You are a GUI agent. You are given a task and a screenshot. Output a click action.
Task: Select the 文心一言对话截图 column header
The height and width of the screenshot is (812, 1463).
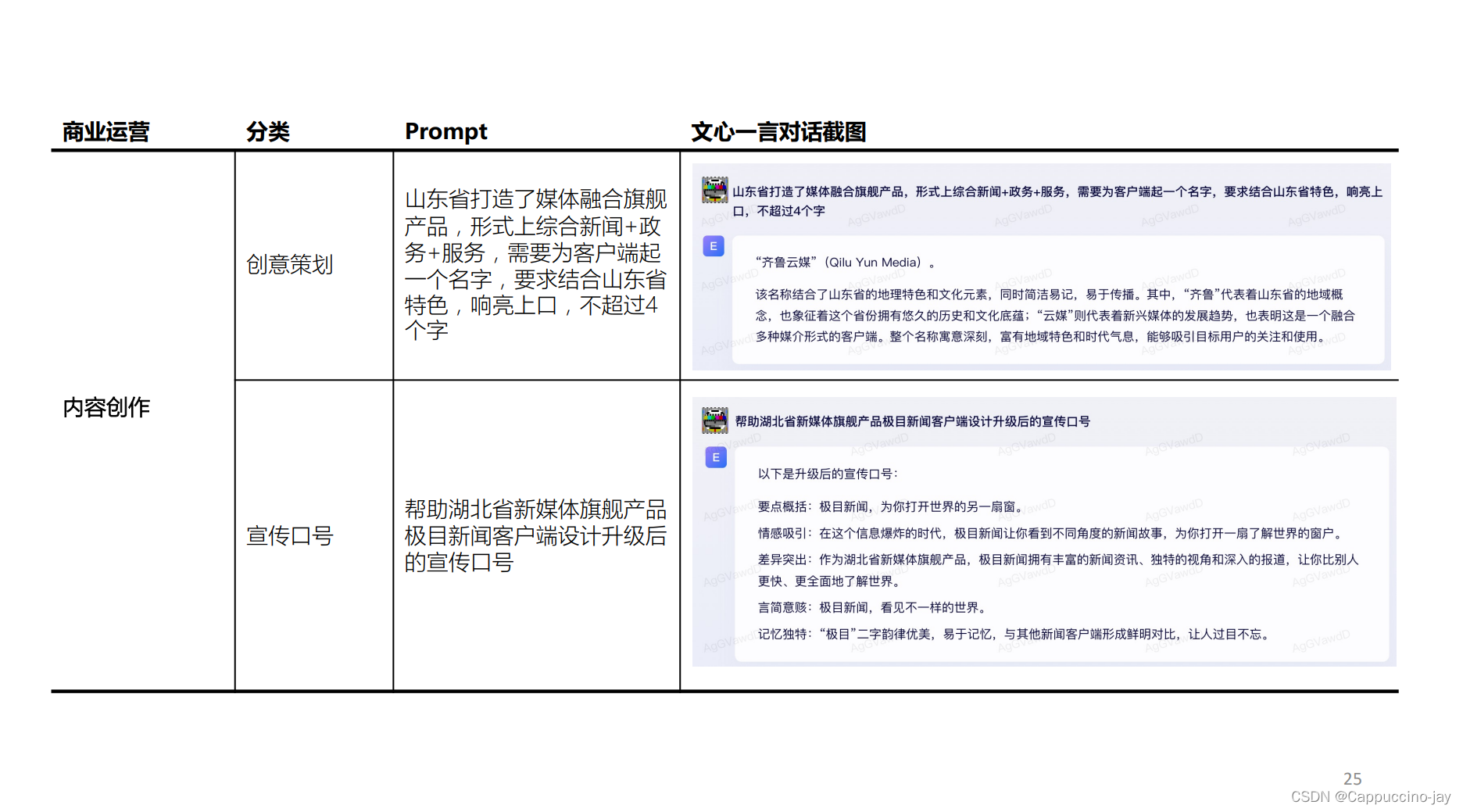pos(778,132)
